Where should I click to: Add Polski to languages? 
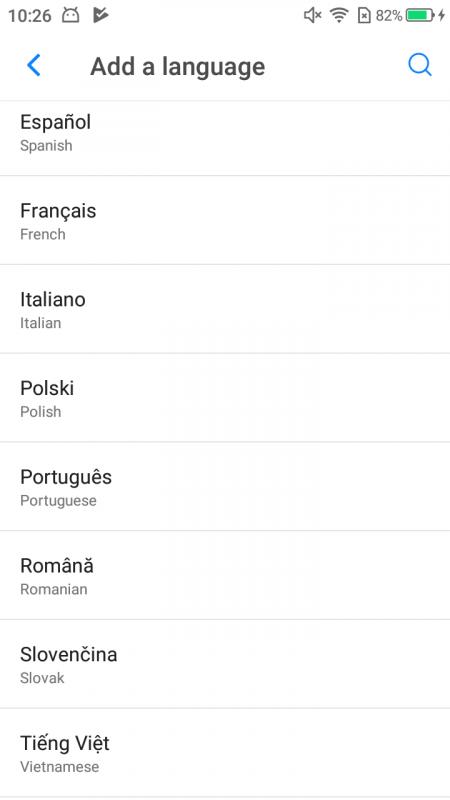[x=225, y=398]
